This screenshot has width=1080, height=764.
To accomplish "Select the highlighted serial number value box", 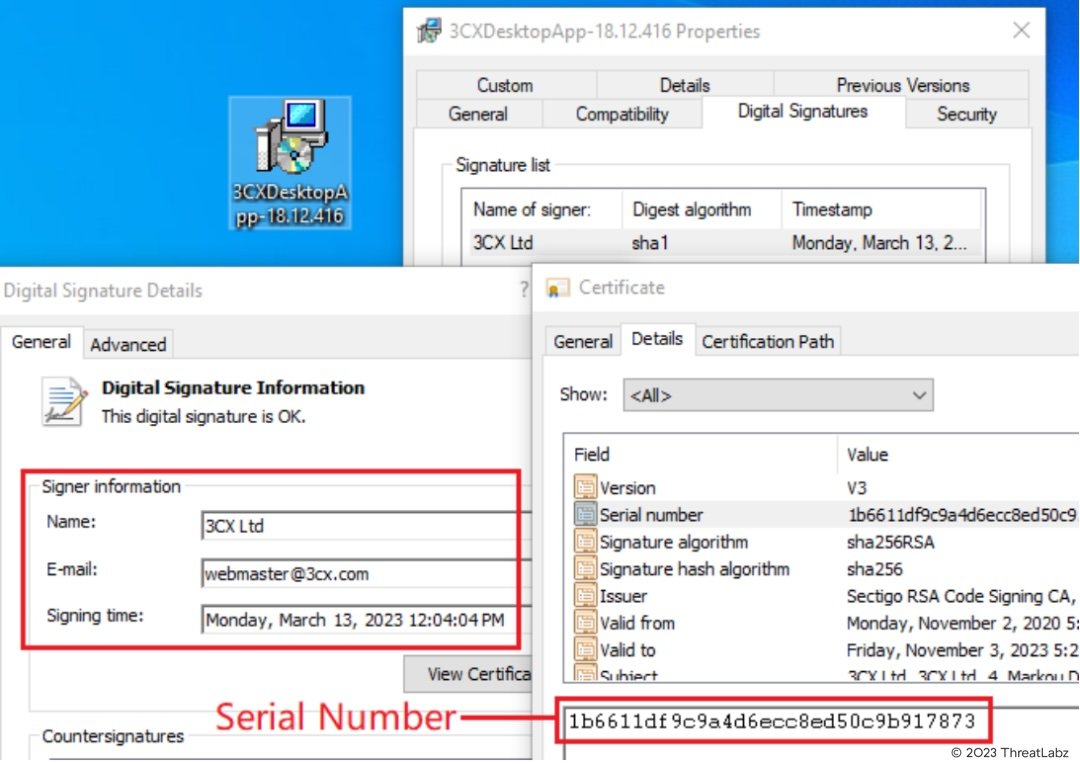I will pyautogui.click(x=775, y=719).
